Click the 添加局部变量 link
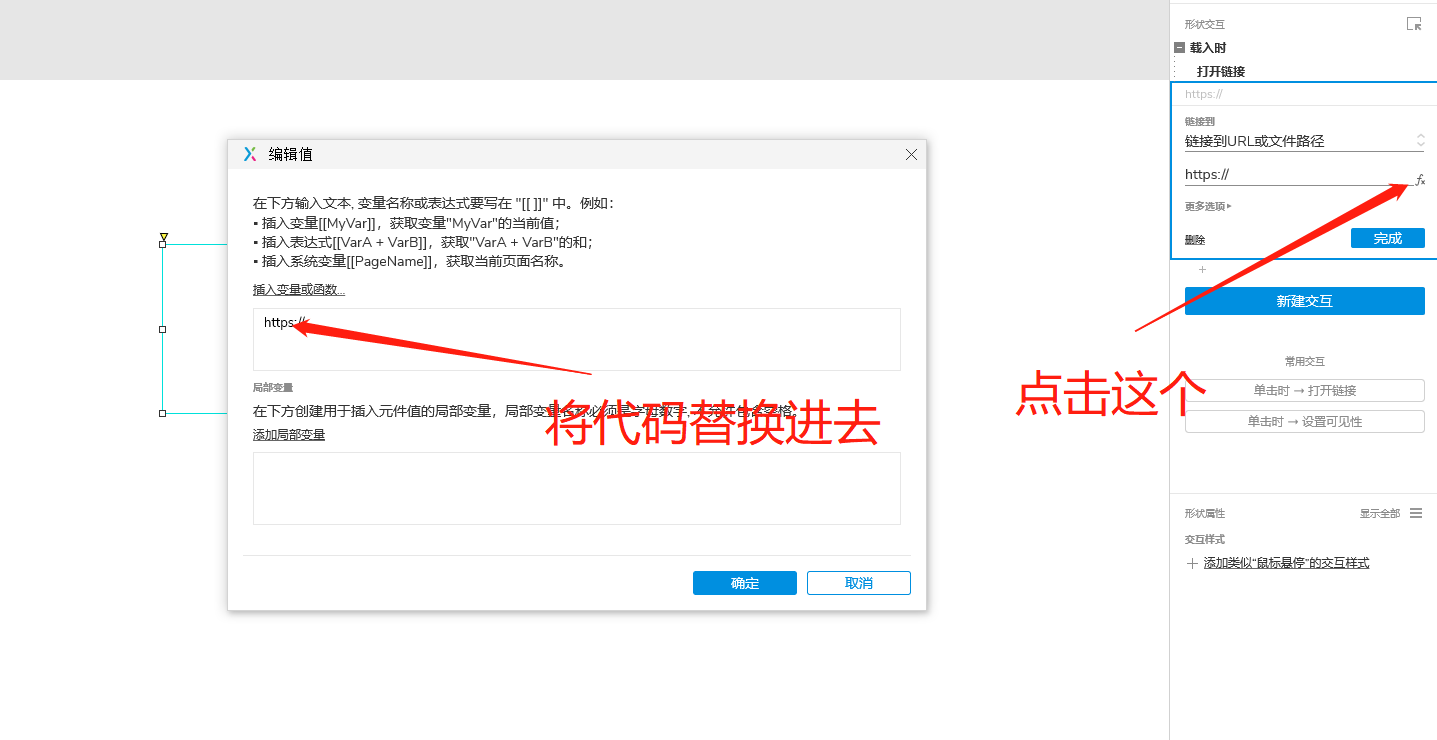1437x740 pixels. coord(289,435)
